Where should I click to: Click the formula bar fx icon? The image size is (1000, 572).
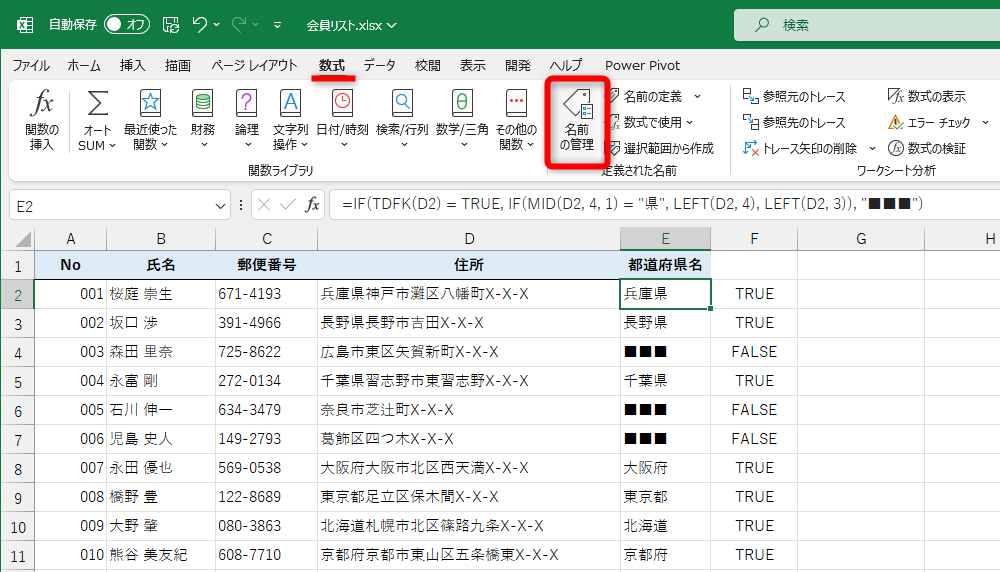(x=312, y=205)
